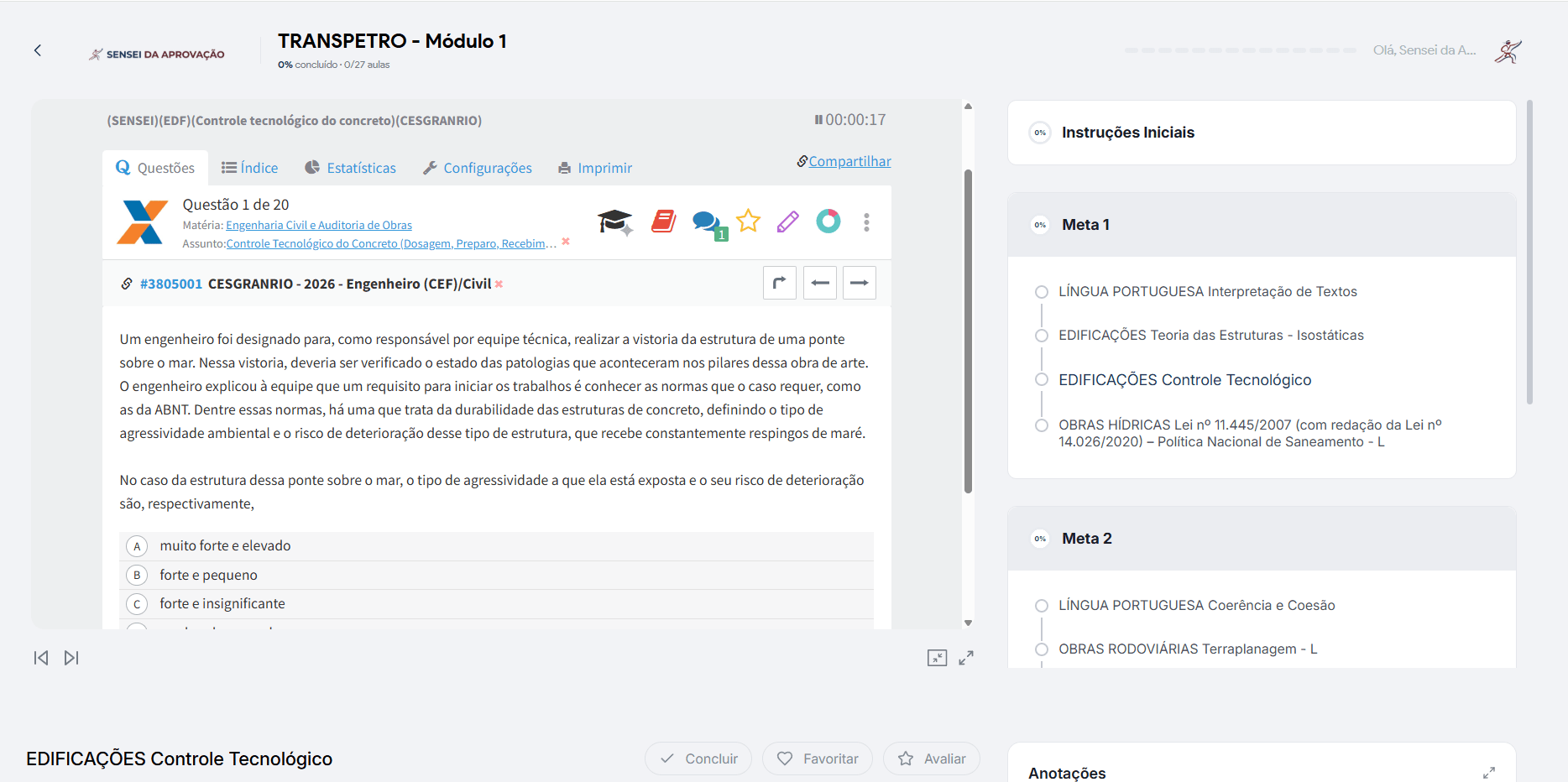Open lesson EDIFICAÇÕES Teoria das Estruturas - Isostáticas

coord(1211,336)
